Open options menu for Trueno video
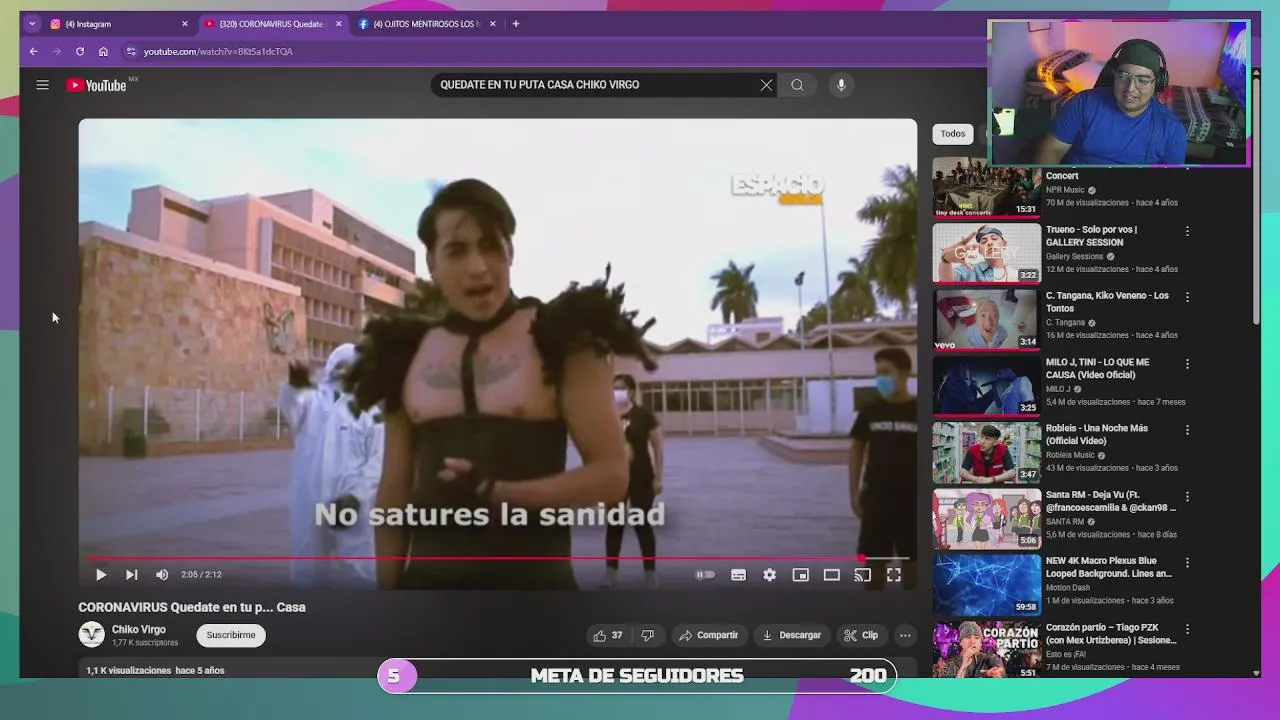This screenshot has width=1280, height=720. pos(1187,231)
